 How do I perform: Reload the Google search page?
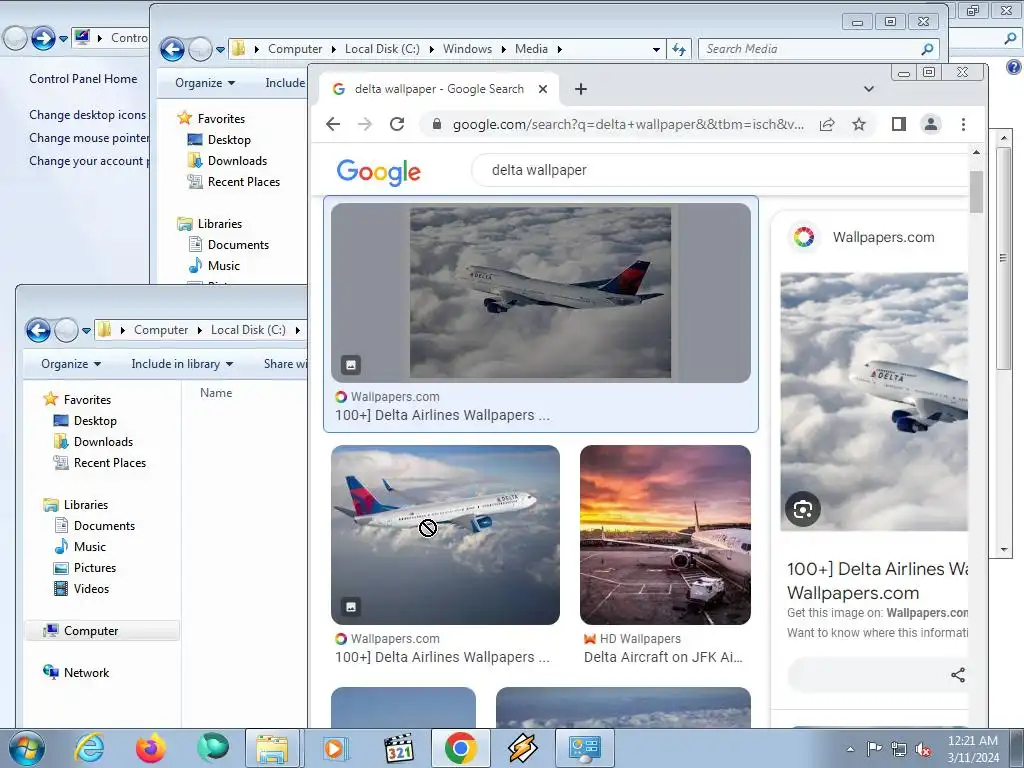click(397, 124)
